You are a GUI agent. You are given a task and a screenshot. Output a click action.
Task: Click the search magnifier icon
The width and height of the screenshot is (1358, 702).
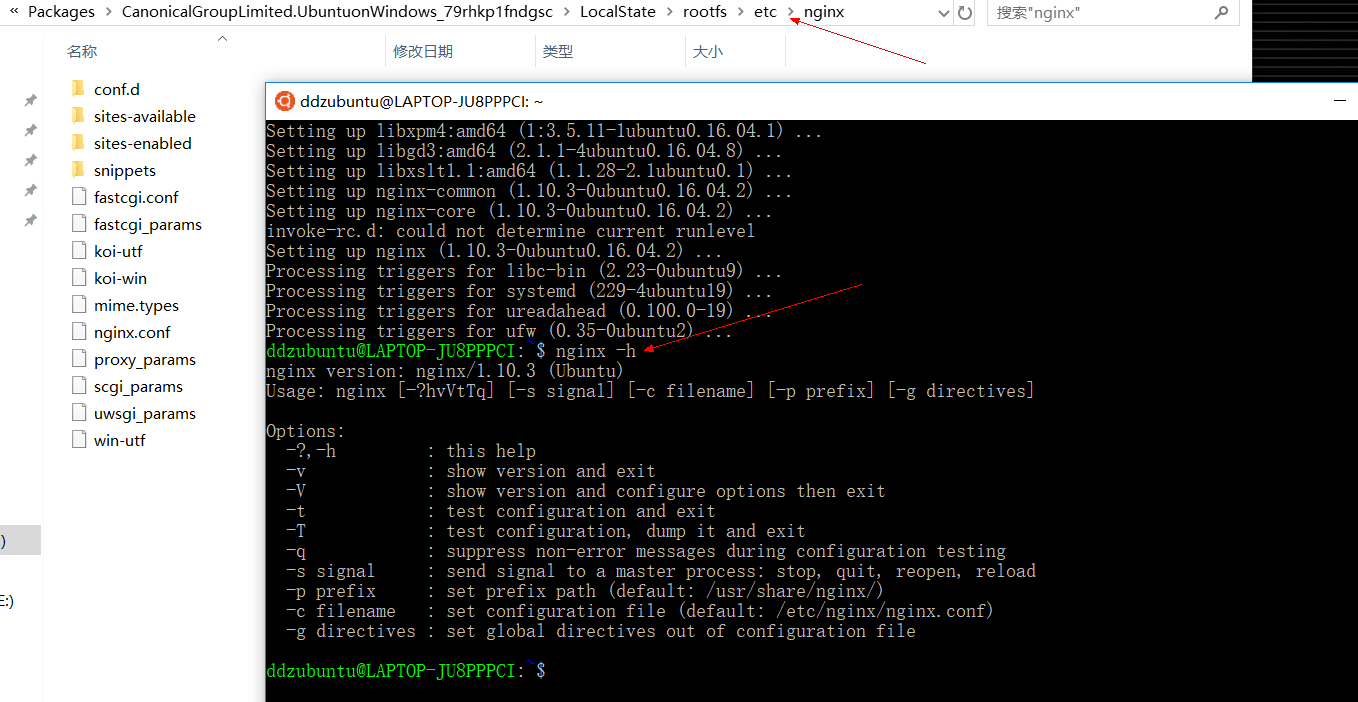(x=1221, y=13)
